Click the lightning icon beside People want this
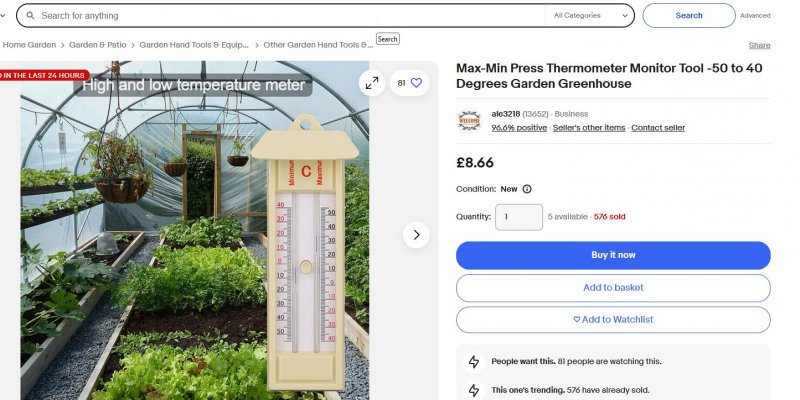800x400 pixels. pyautogui.click(x=474, y=362)
